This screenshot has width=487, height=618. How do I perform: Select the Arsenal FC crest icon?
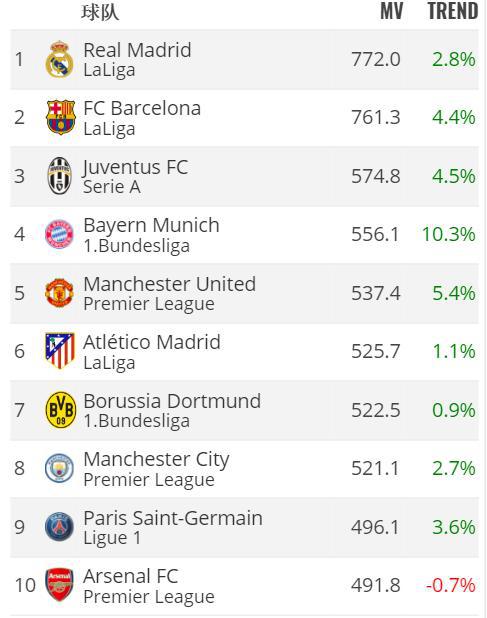click(59, 585)
